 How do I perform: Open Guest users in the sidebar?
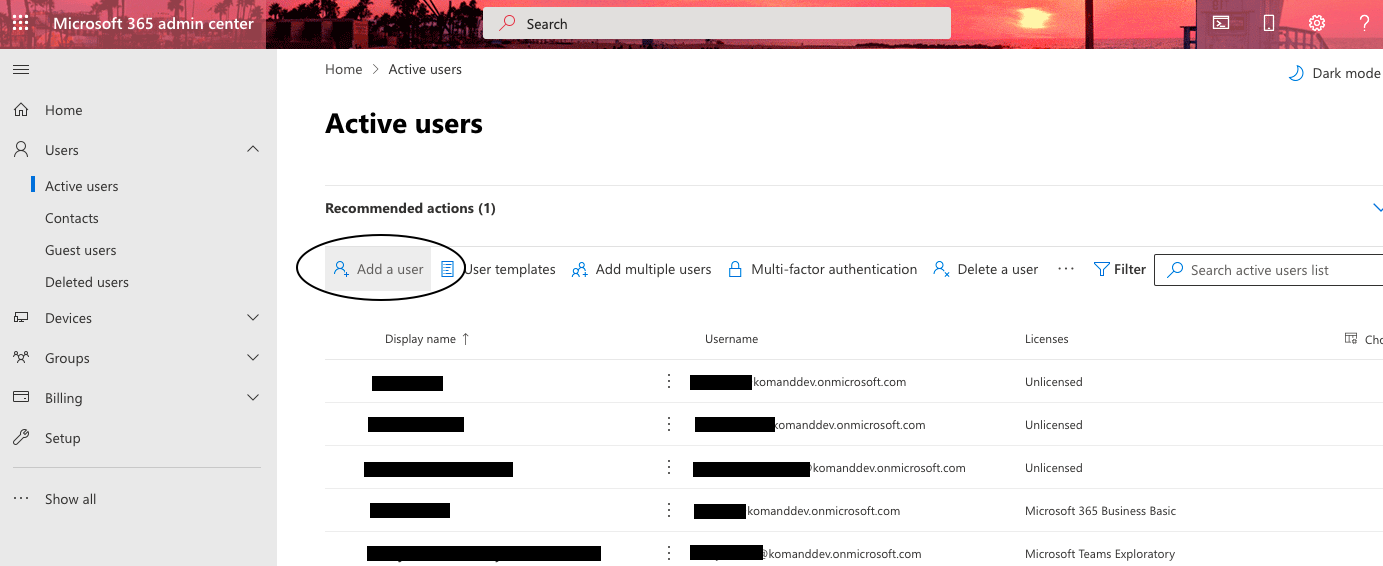pyautogui.click(x=81, y=250)
